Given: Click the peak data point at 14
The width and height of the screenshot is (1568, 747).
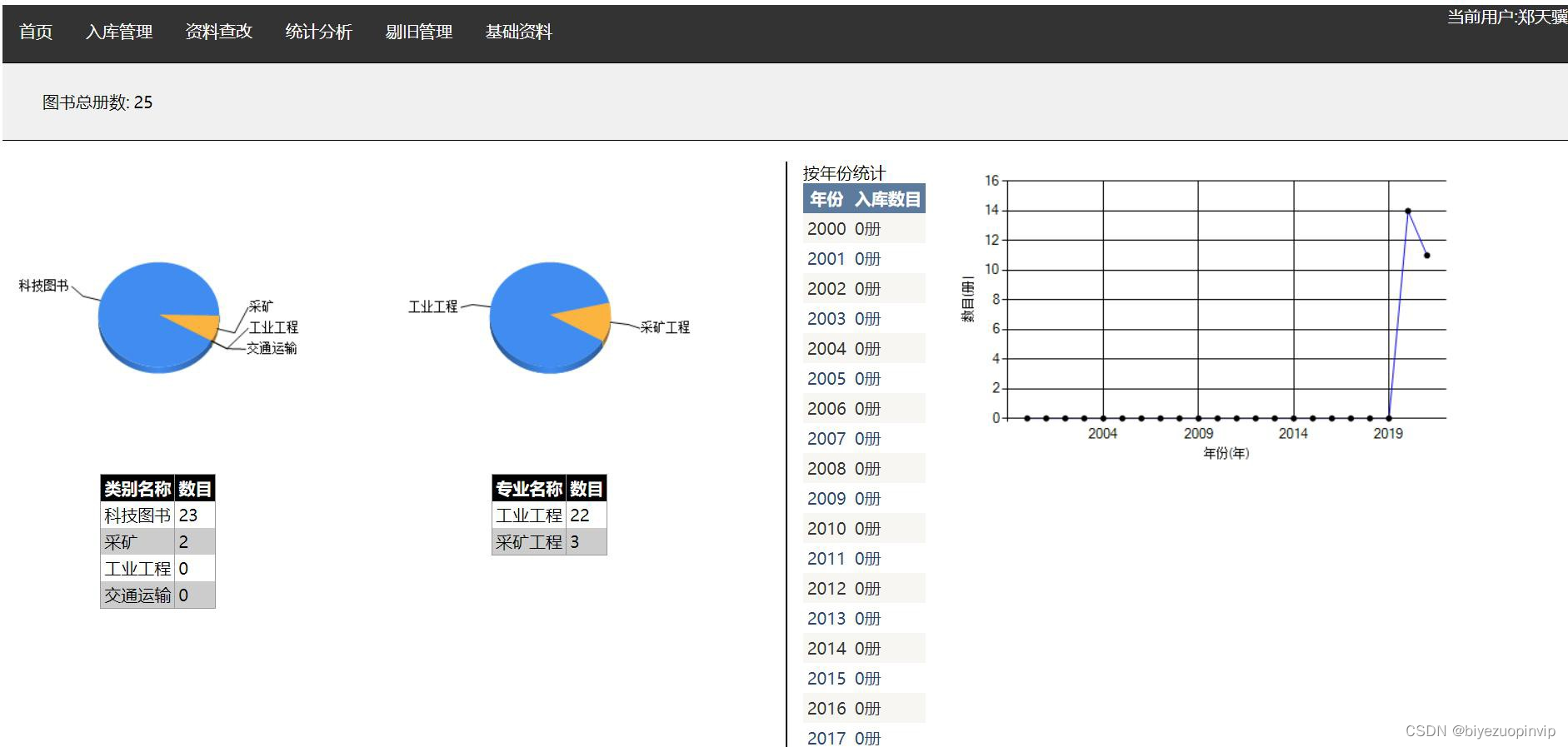Looking at the screenshot, I should 1408,211.
